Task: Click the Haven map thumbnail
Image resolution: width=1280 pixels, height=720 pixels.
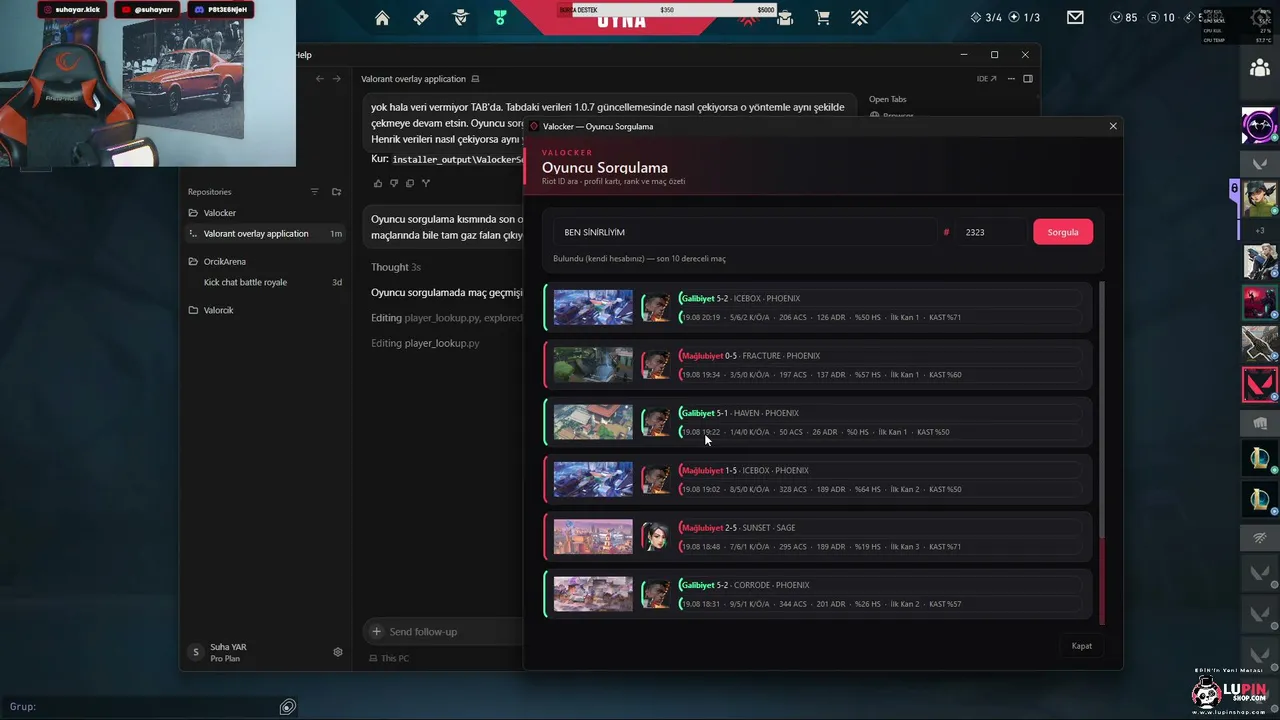Action: pos(593,422)
